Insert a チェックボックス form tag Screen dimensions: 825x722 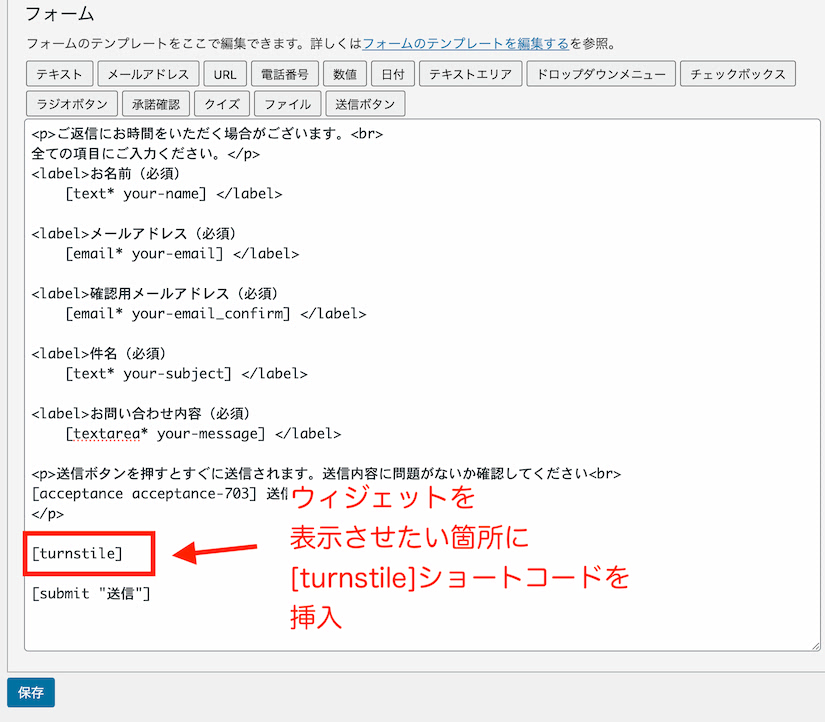point(738,74)
